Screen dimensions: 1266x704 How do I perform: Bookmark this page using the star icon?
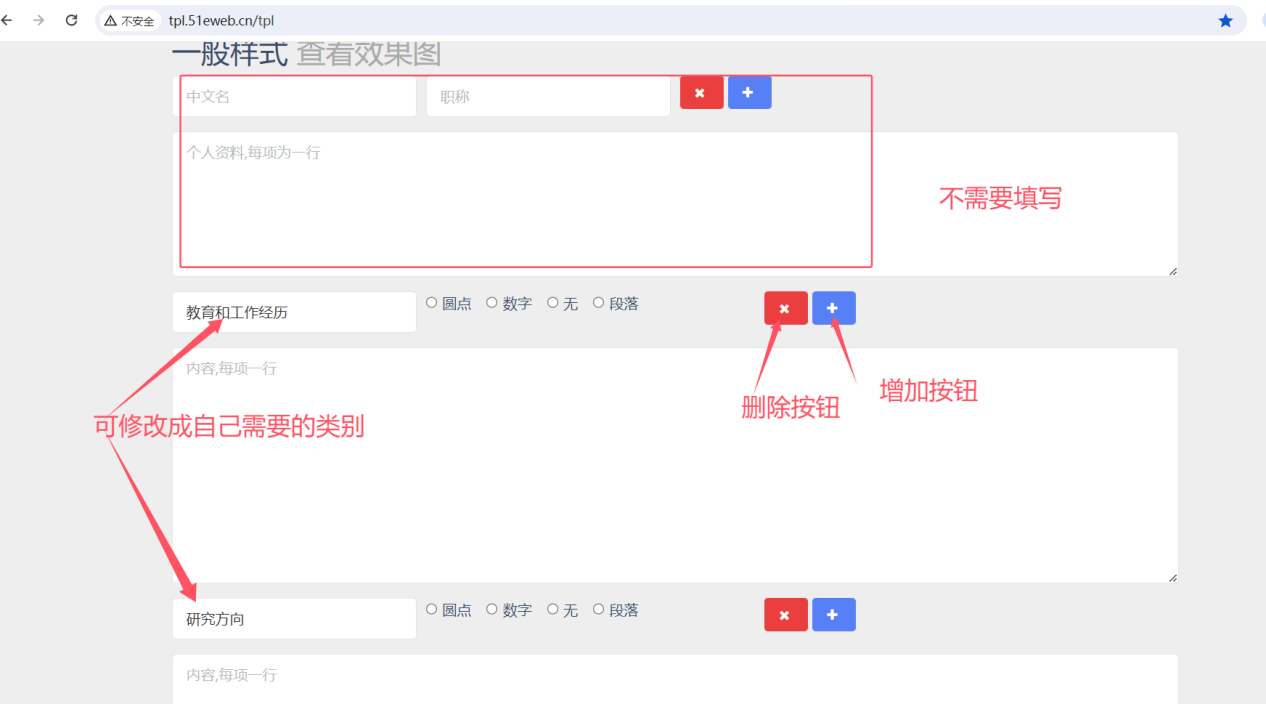pyautogui.click(x=1225, y=20)
